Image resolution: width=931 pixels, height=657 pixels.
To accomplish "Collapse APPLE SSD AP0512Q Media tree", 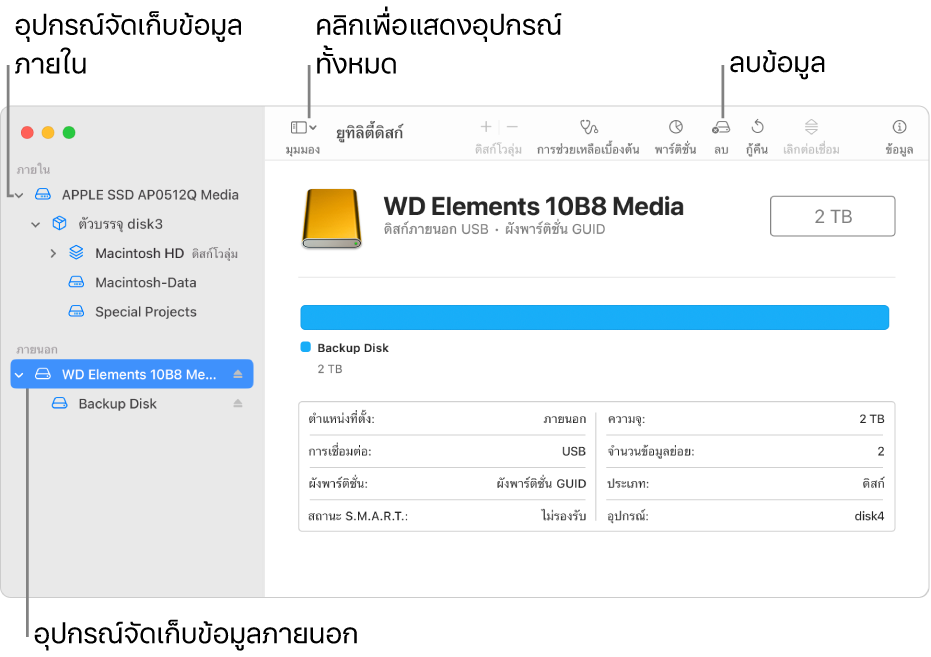I will coord(20,195).
